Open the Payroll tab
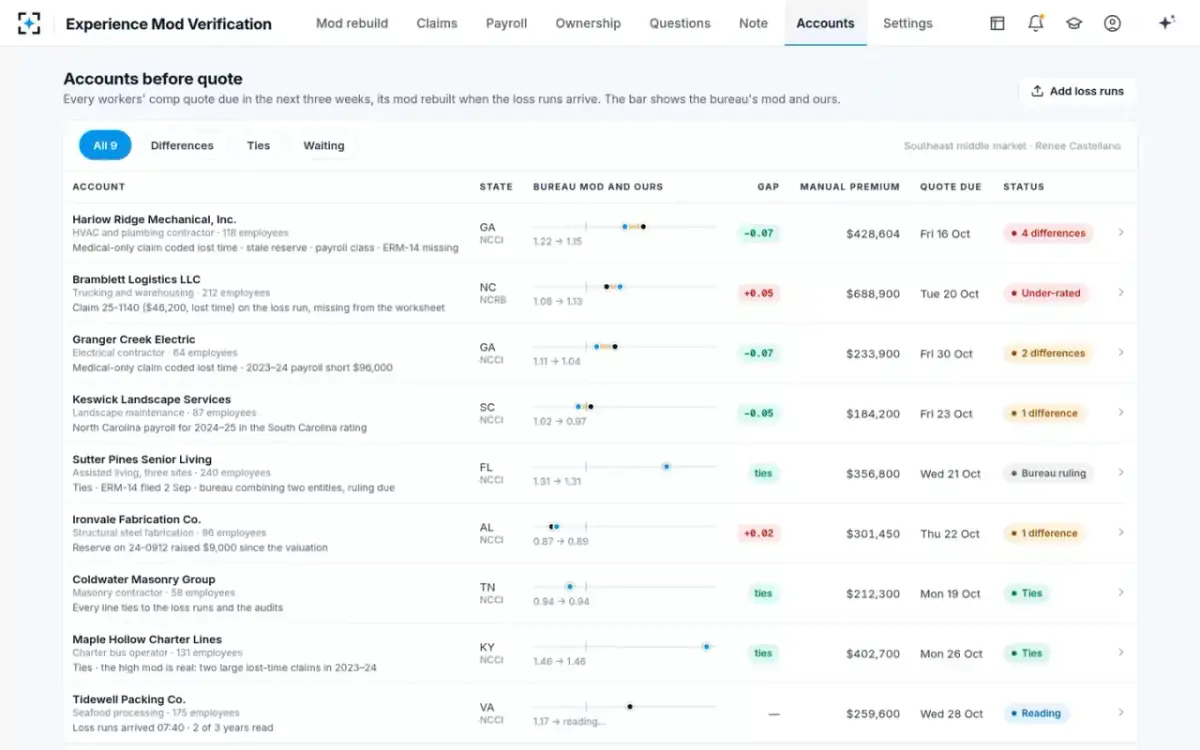The width and height of the screenshot is (1200, 750). [x=506, y=23]
